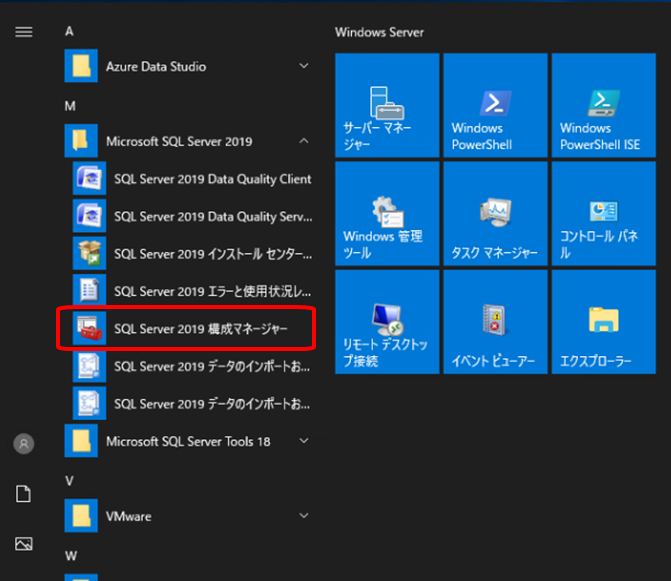The width and height of the screenshot is (671, 581).
Task: Select SQL Server 2019 Data Quality Serv... text
Action: click(x=213, y=216)
